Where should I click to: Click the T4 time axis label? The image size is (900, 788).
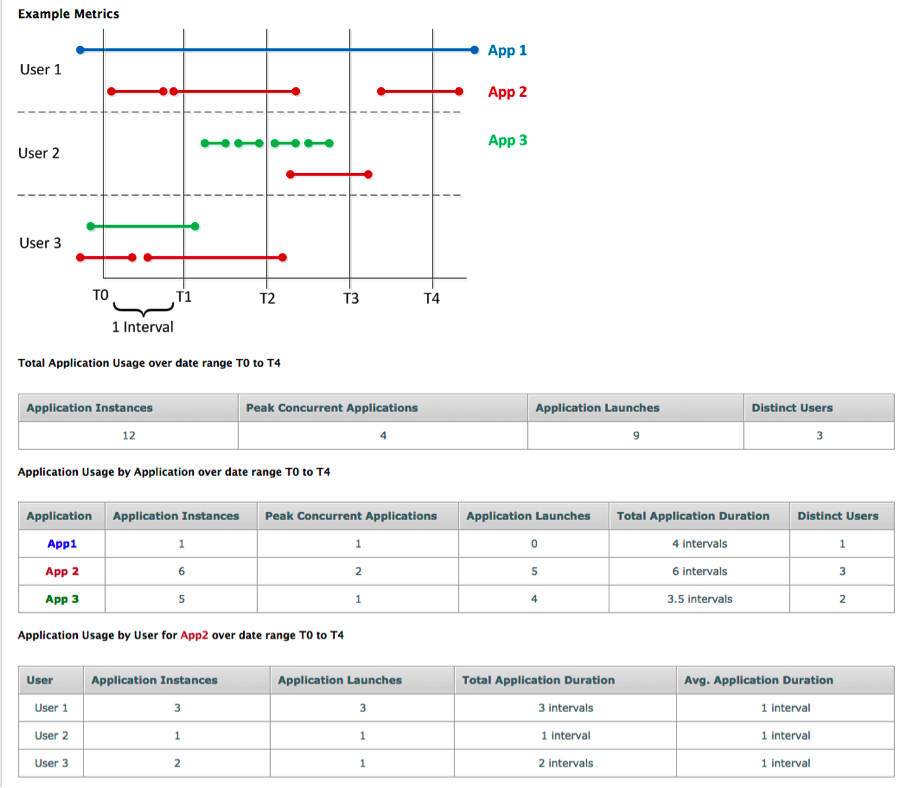[431, 298]
